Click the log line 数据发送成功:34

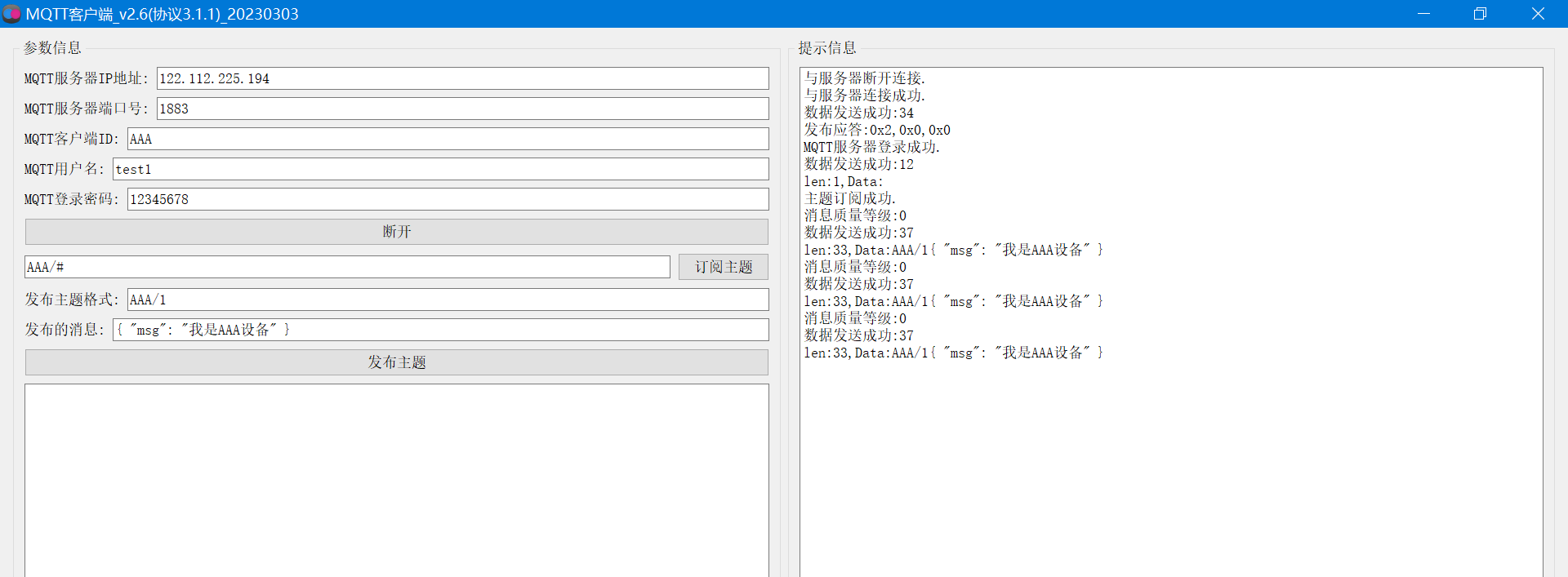[x=858, y=113]
